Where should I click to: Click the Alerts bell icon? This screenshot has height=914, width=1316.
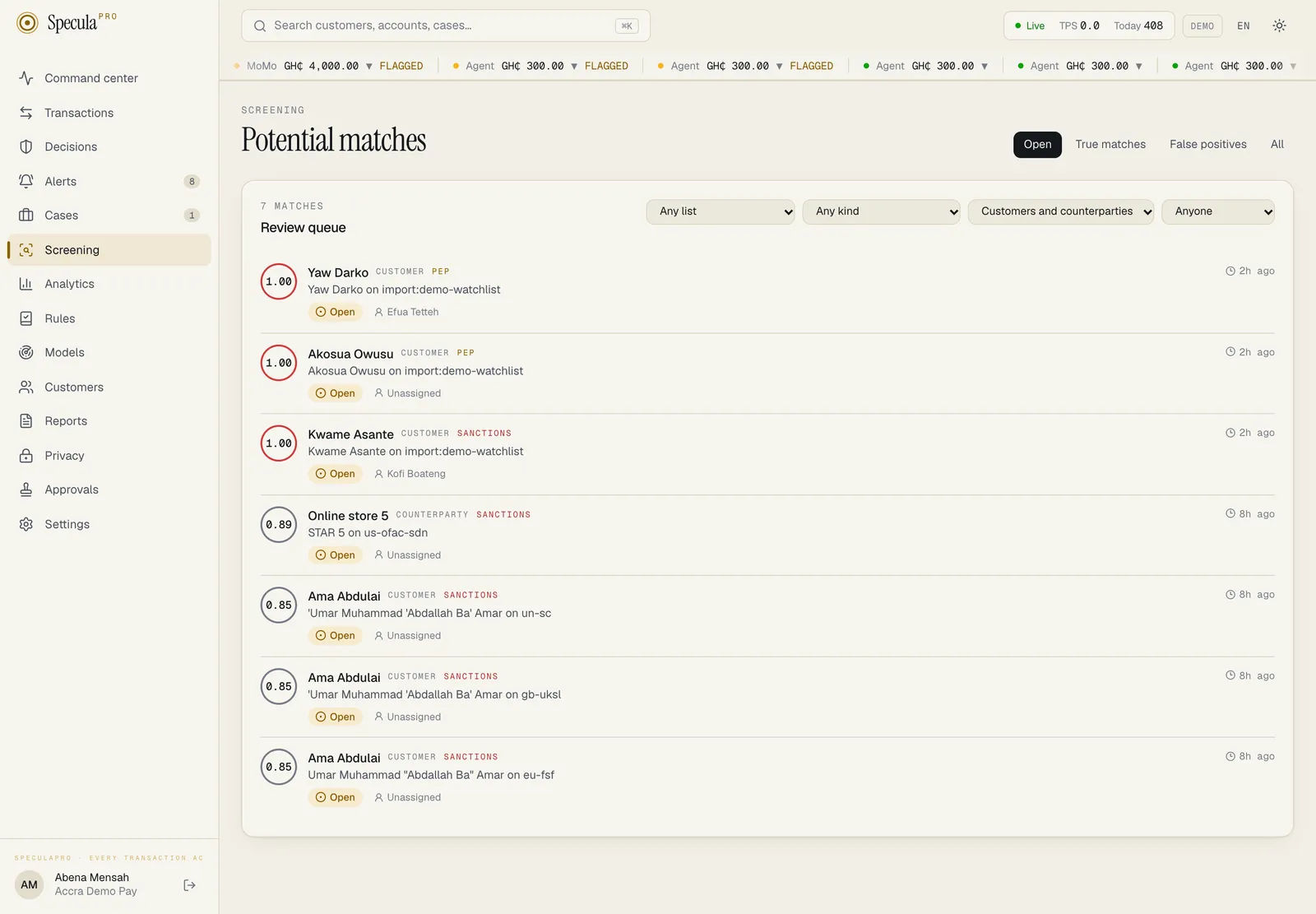tap(26, 181)
